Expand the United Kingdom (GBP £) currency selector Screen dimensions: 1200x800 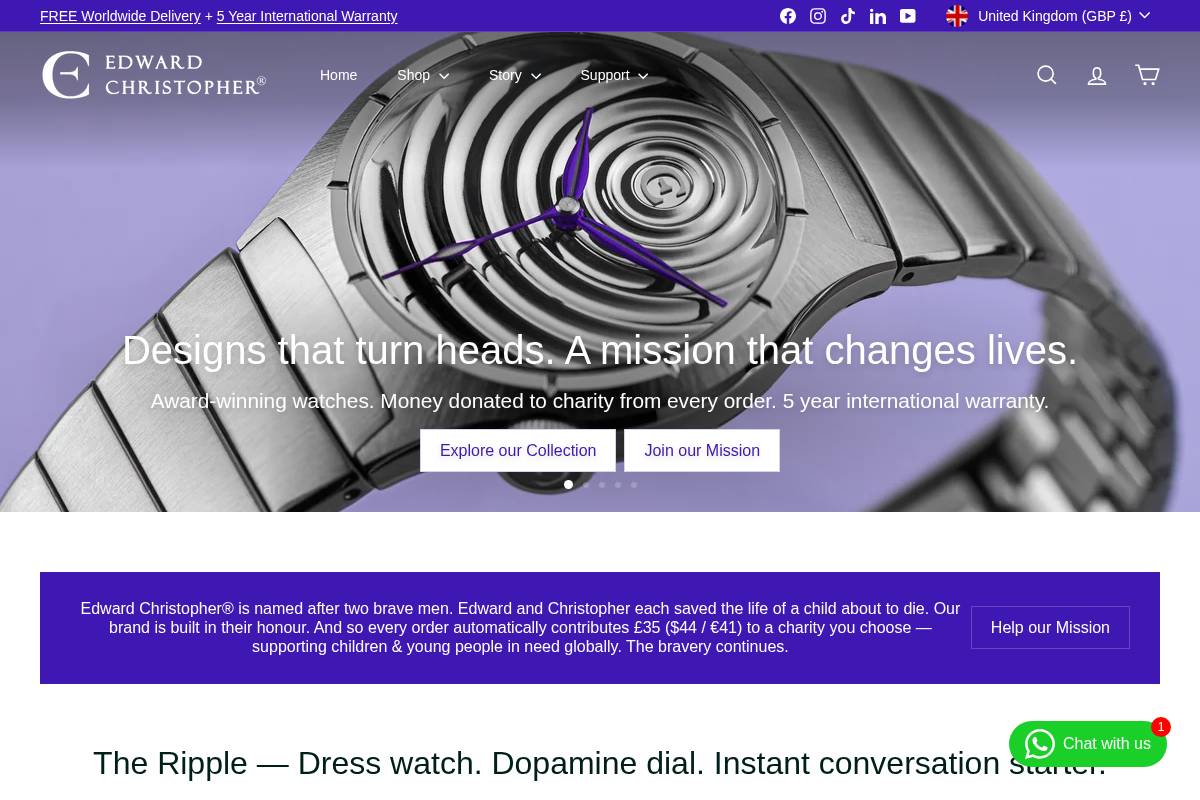[x=1048, y=16]
